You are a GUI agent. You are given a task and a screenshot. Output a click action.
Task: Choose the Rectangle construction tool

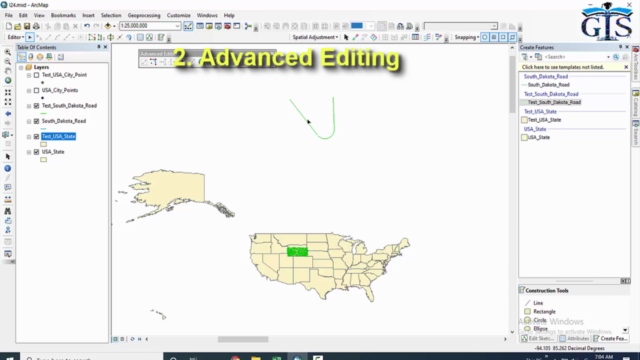(544, 311)
